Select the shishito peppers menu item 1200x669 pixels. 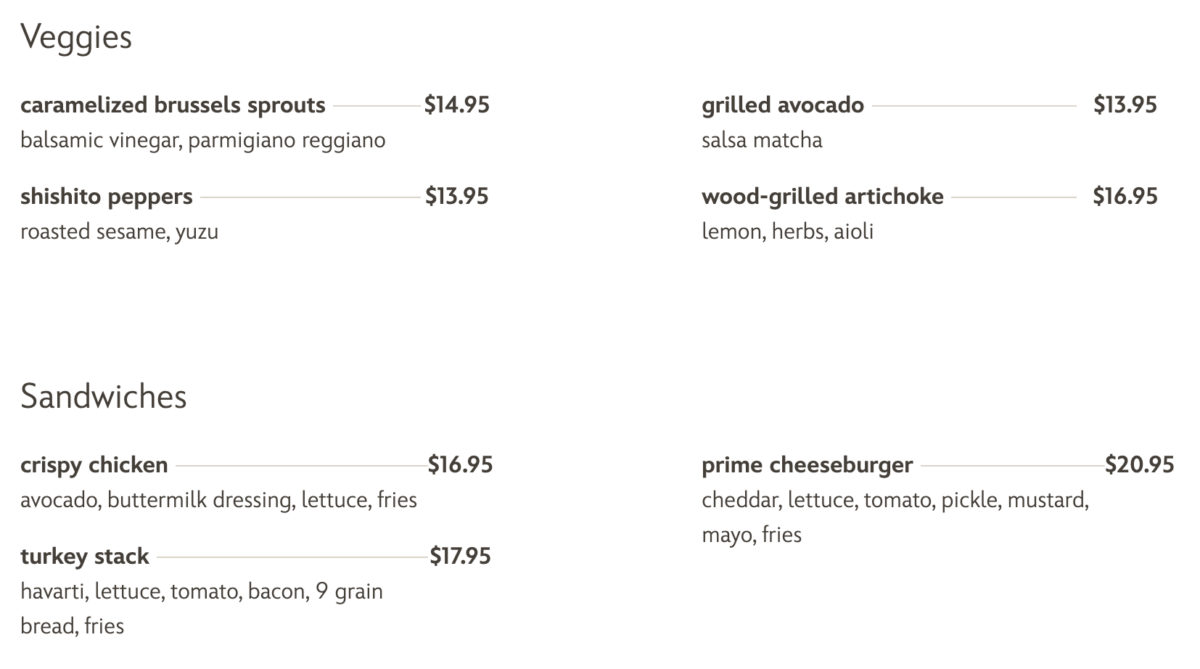(x=106, y=197)
